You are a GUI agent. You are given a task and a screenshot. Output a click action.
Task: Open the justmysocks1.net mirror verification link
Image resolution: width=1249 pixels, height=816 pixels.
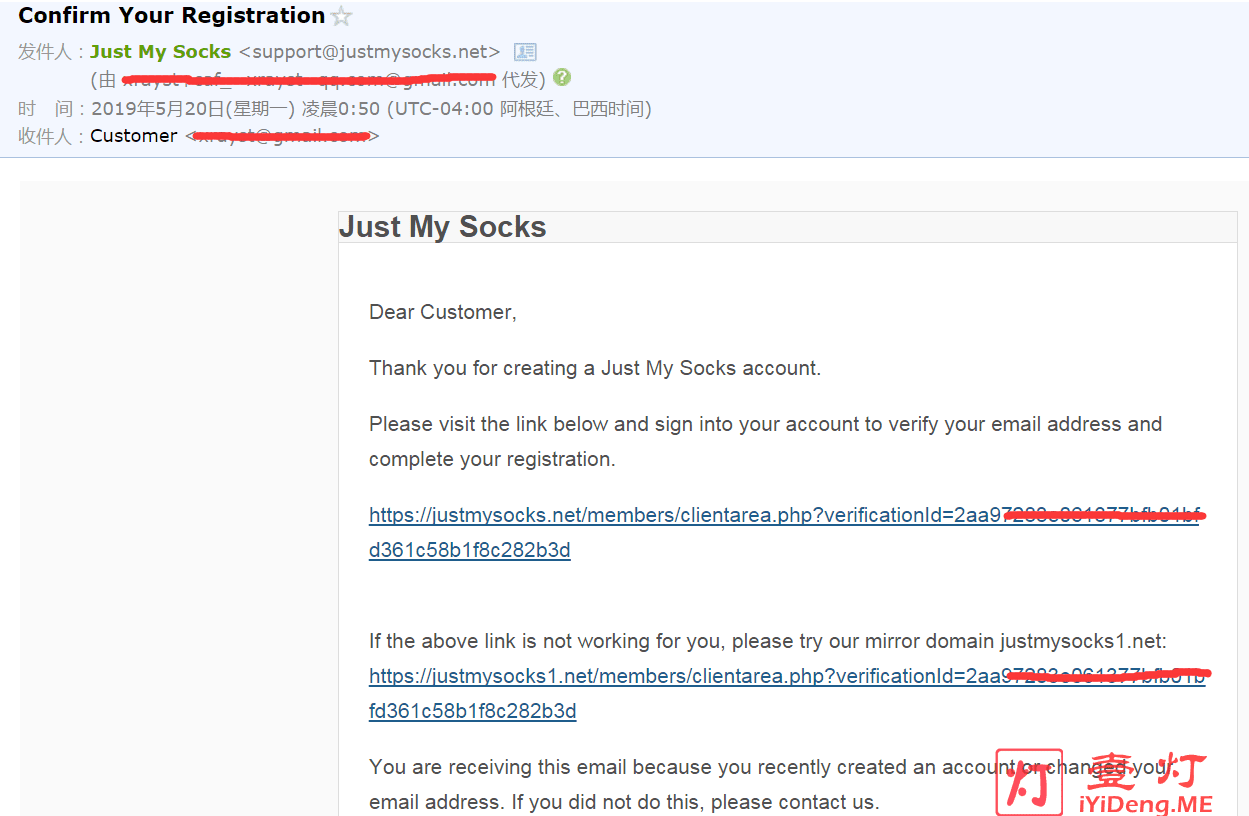[x=787, y=694]
